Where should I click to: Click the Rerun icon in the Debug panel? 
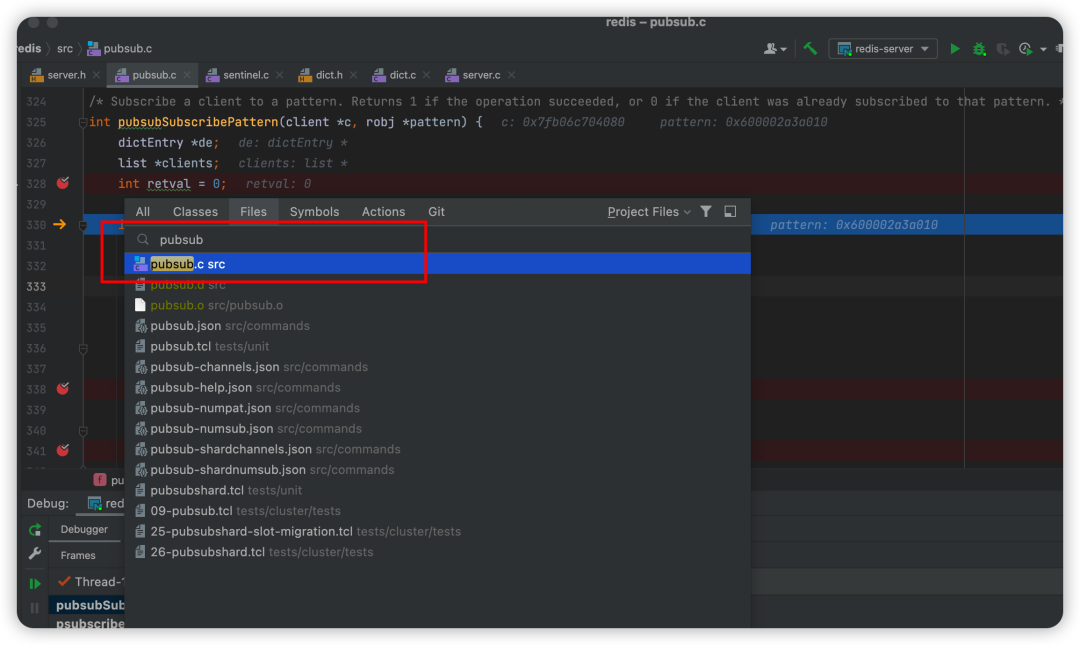click(35, 530)
